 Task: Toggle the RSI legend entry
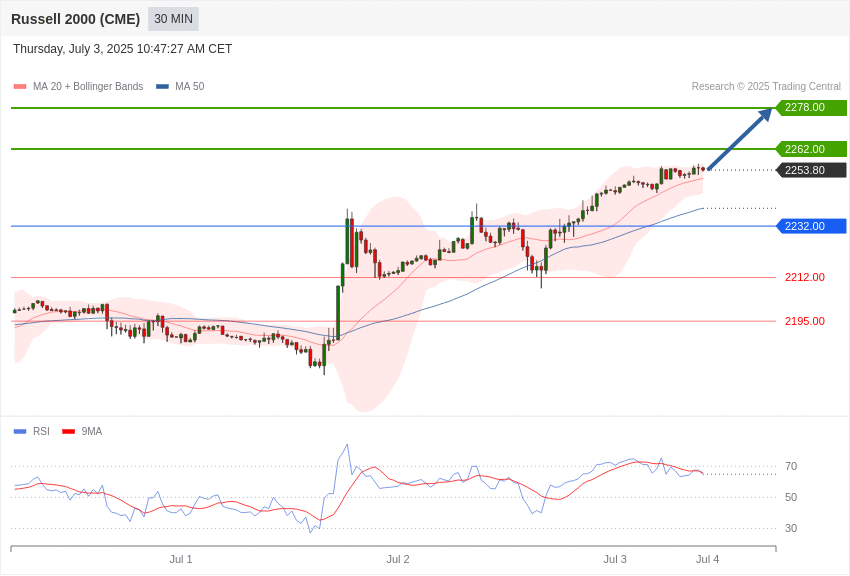[31, 431]
